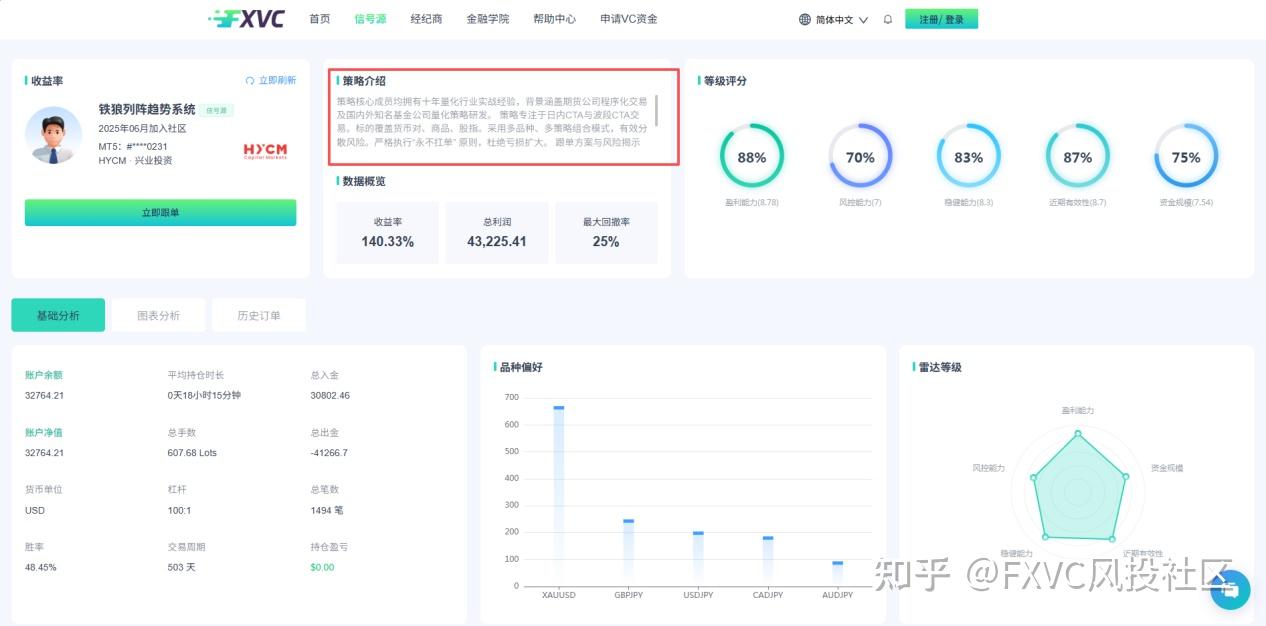Open the notification bell

point(887,18)
